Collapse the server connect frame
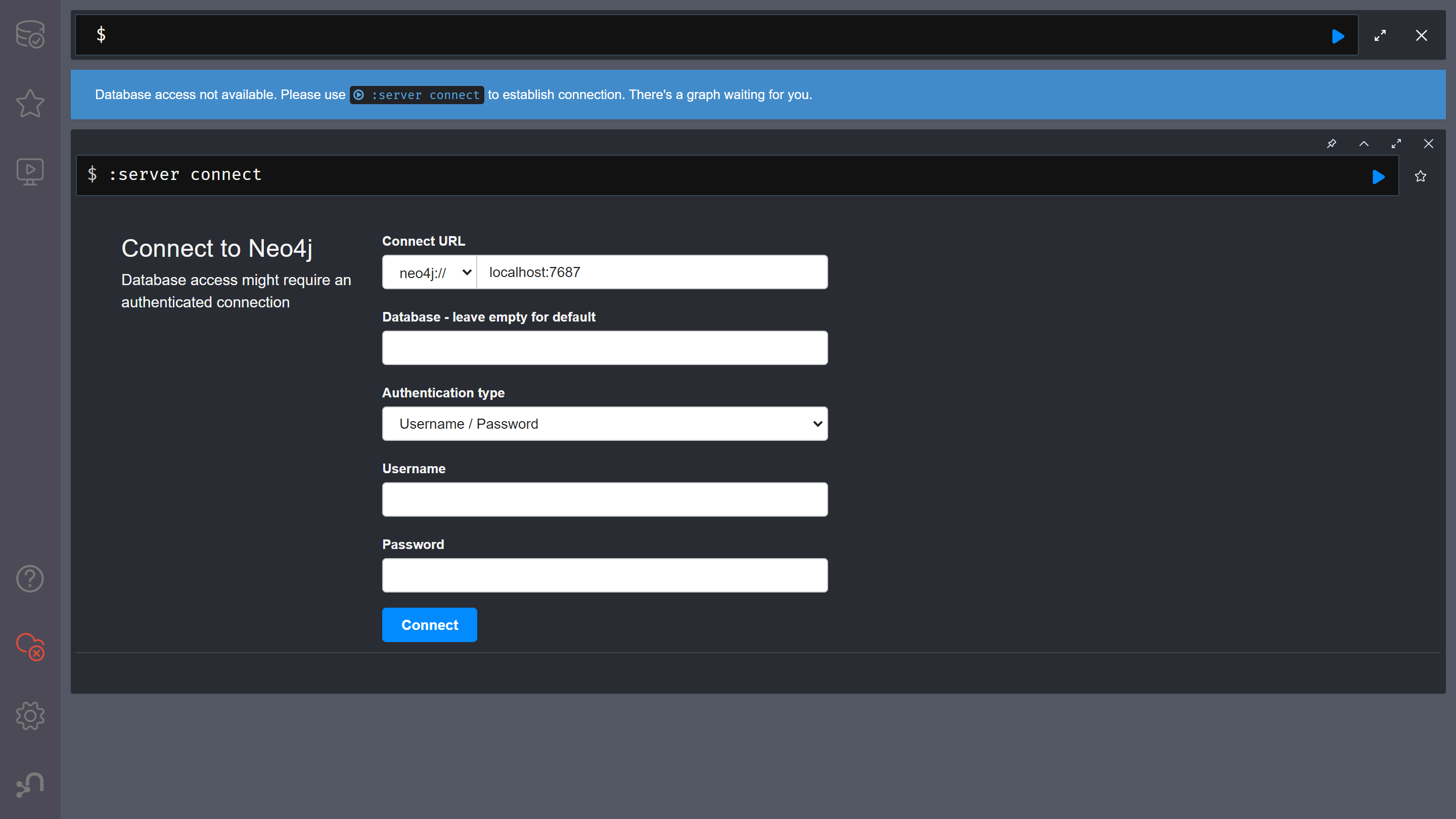The width and height of the screenshot is (1456, 819). (x=1363, y=144)
